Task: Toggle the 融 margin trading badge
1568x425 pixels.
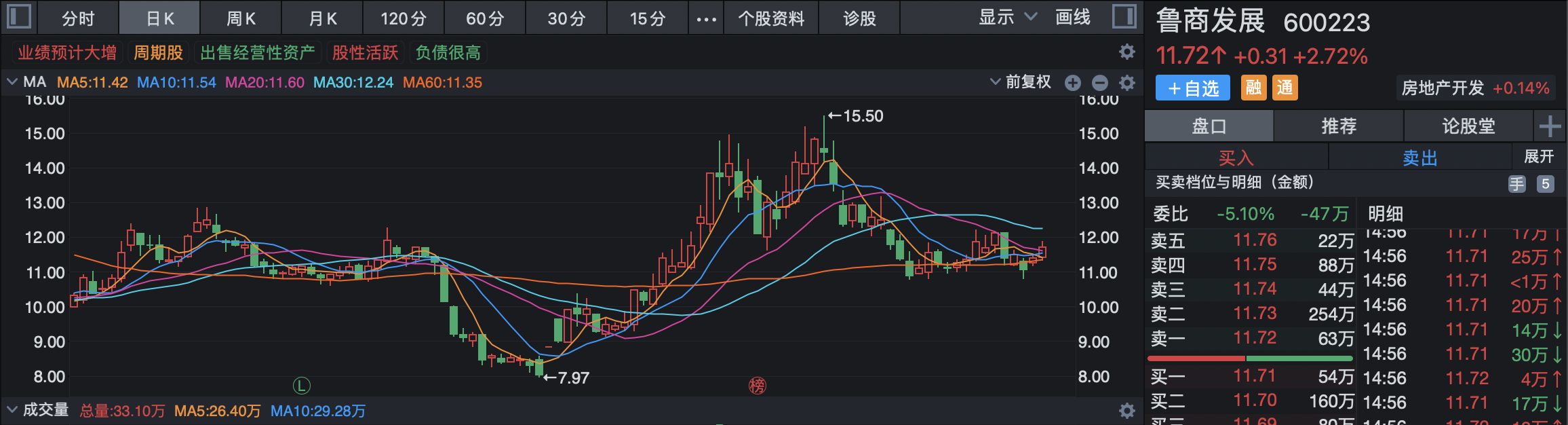Action: click(1253, 88)
